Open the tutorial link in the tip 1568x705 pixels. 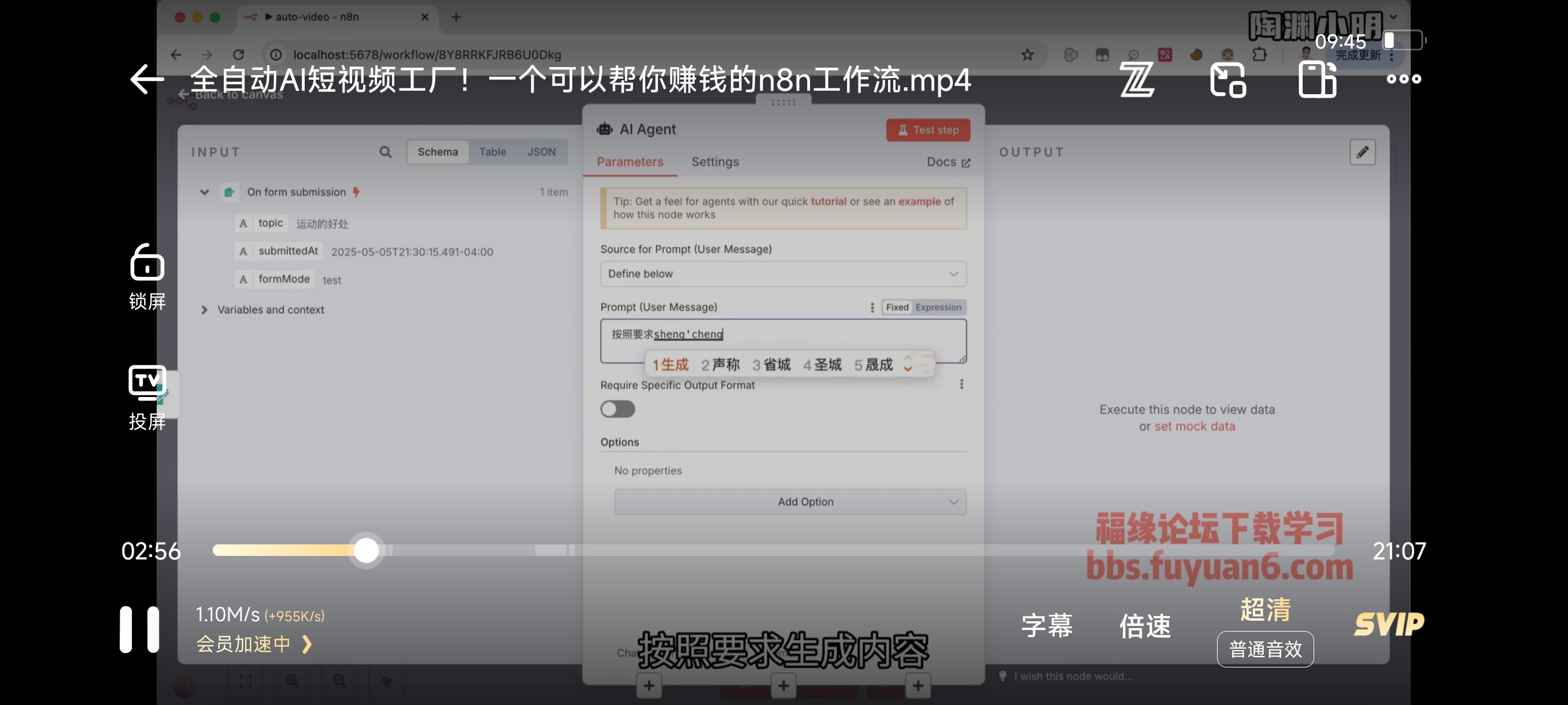point(828,201)
